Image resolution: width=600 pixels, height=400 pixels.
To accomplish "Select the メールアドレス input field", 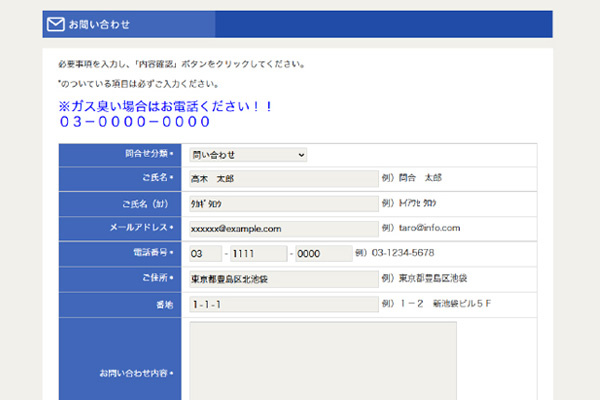I will [283, 228].
